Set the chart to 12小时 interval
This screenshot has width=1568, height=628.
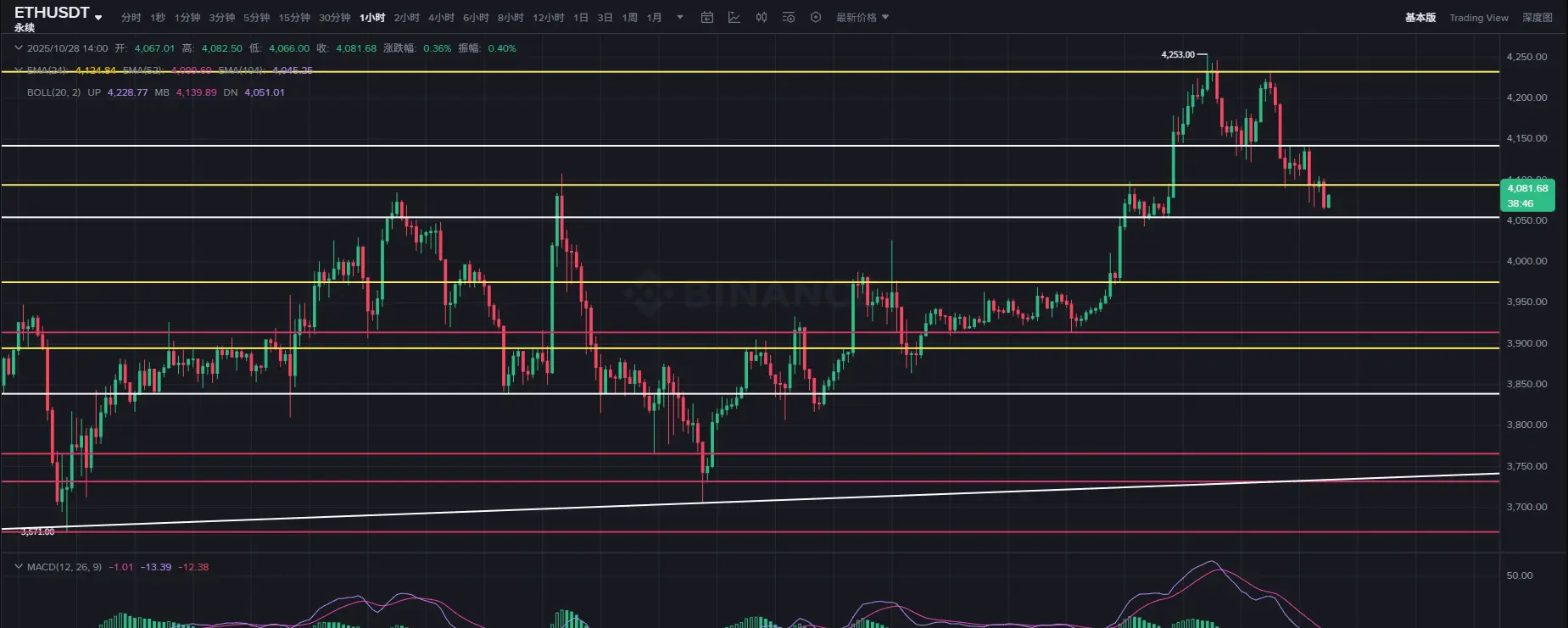pyautogui.click(x=548, y=18)
